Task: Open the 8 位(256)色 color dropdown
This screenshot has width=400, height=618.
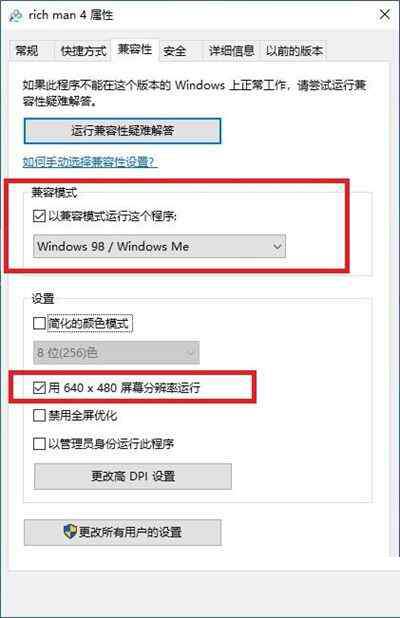Action: pyautogui.click(x=116, y=352)
